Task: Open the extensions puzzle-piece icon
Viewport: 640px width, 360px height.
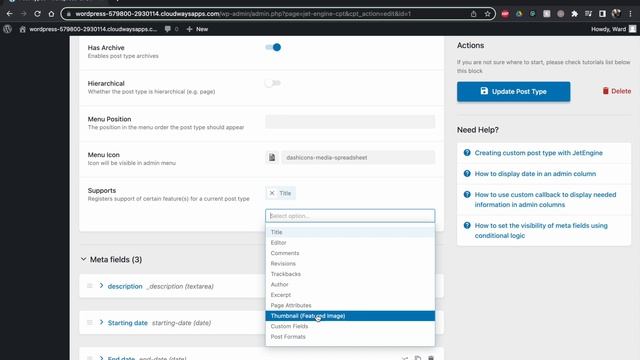Action: point(575,14)
